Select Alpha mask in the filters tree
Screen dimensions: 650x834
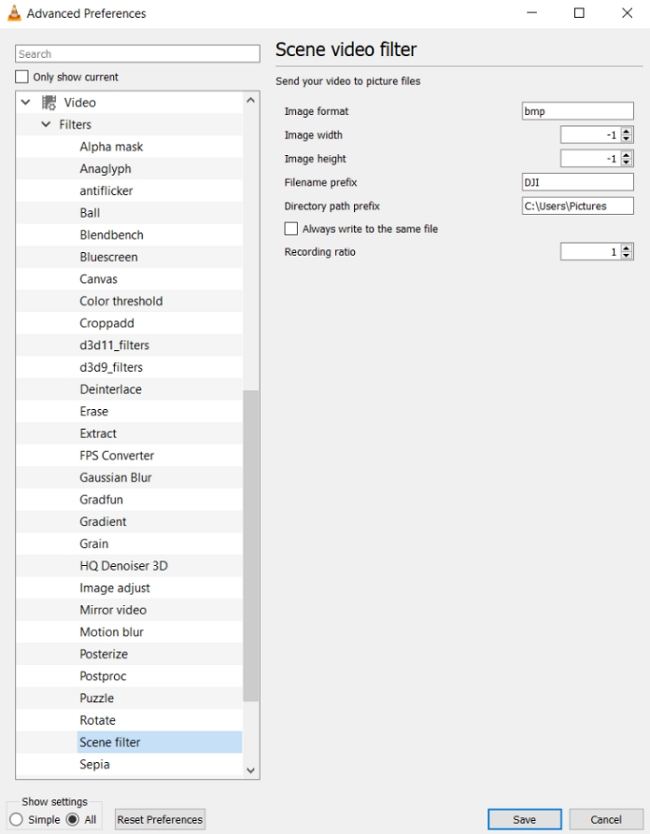[111, 147]
